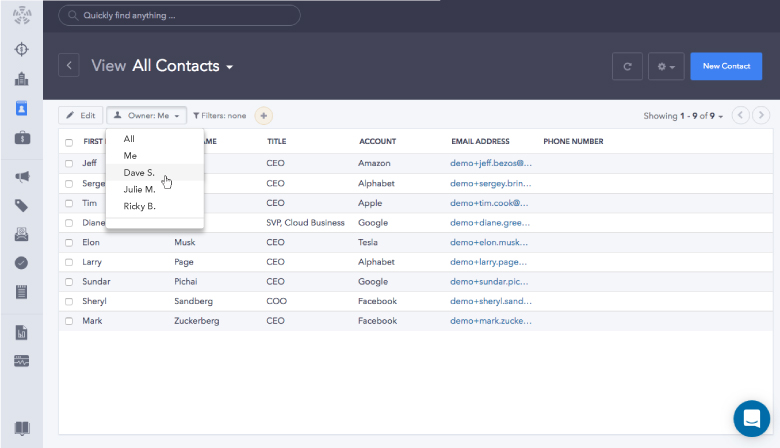The height and width of the screenshot is (448, 780).
Task: Open the gear settings dropdown
Action: [663, 66]
